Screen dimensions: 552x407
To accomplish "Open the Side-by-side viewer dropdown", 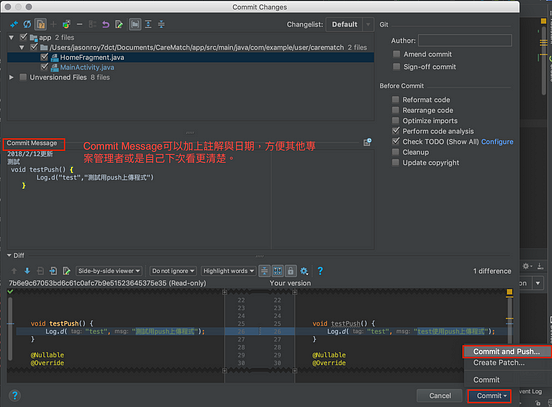I will coord(109,271).
